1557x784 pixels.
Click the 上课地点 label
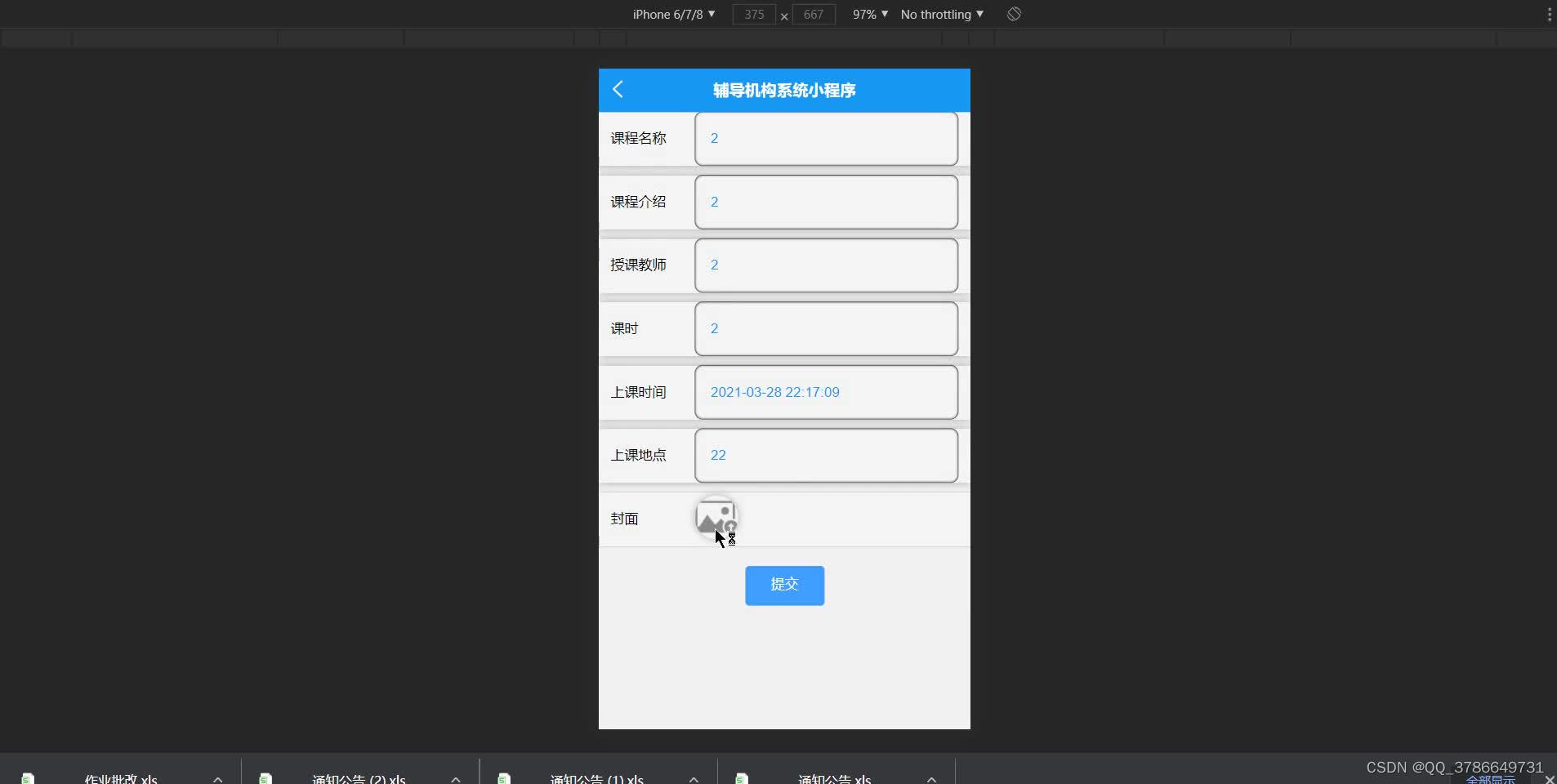638,455
